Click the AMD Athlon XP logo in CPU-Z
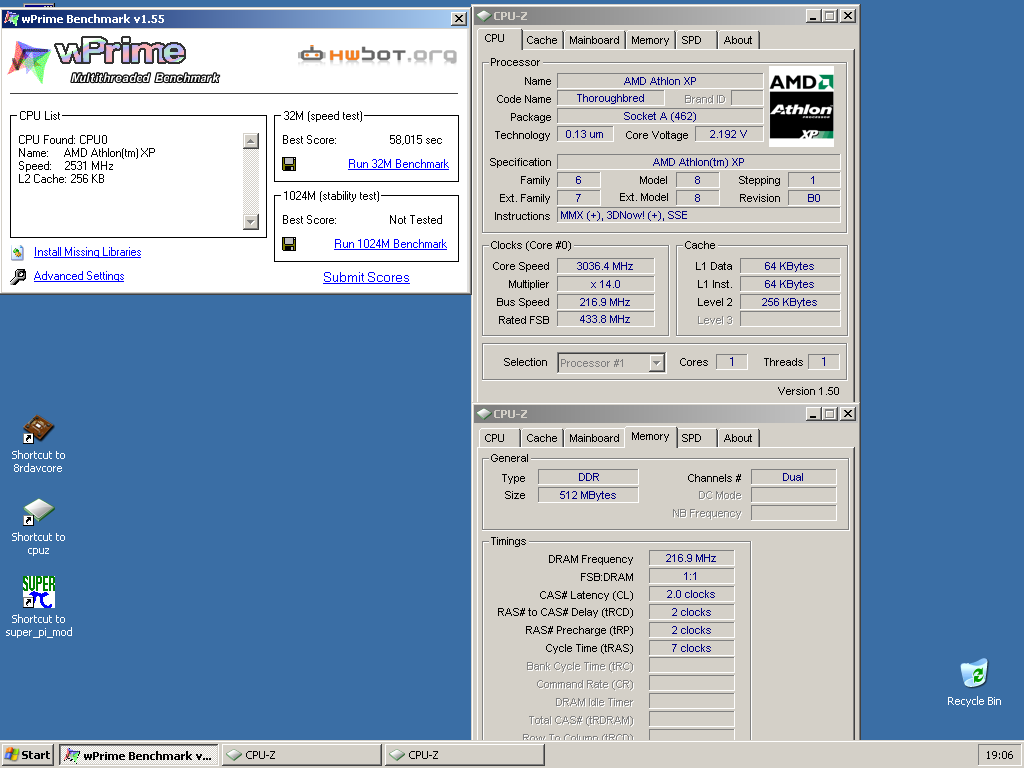This screenshot has width=1024, height=768. pyautogui.click(x=801, y=106)
